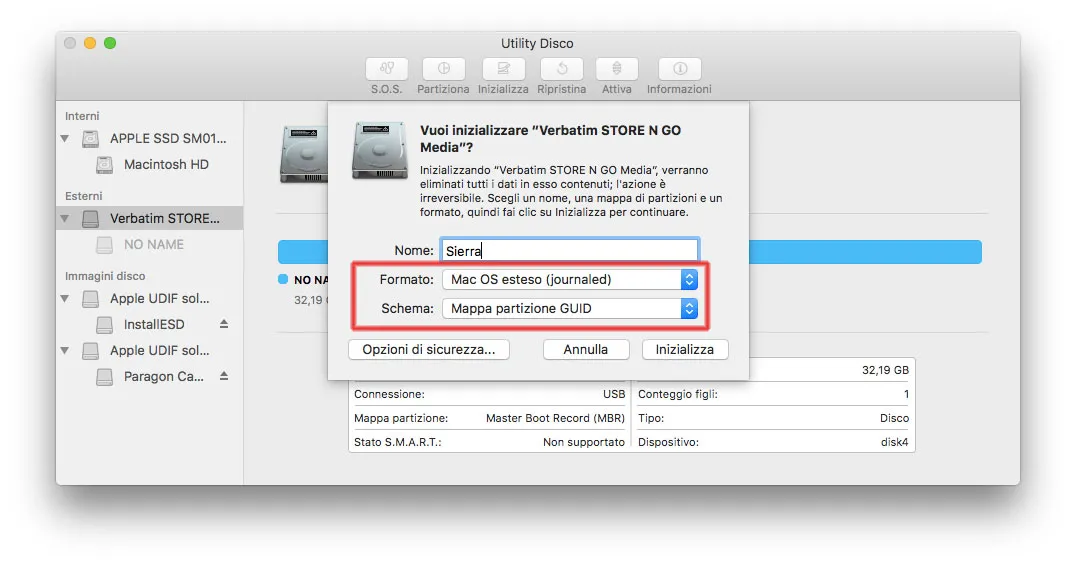Click the Annulla button
This screenshot has width=1076, height=565.
click(585, 349)
